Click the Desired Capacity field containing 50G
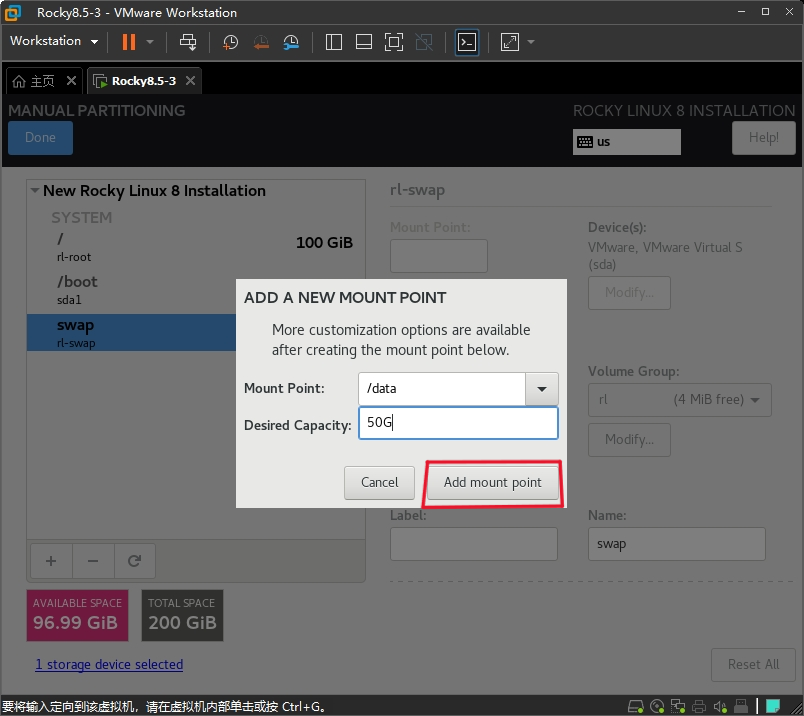804x716 pixels. 458,423
